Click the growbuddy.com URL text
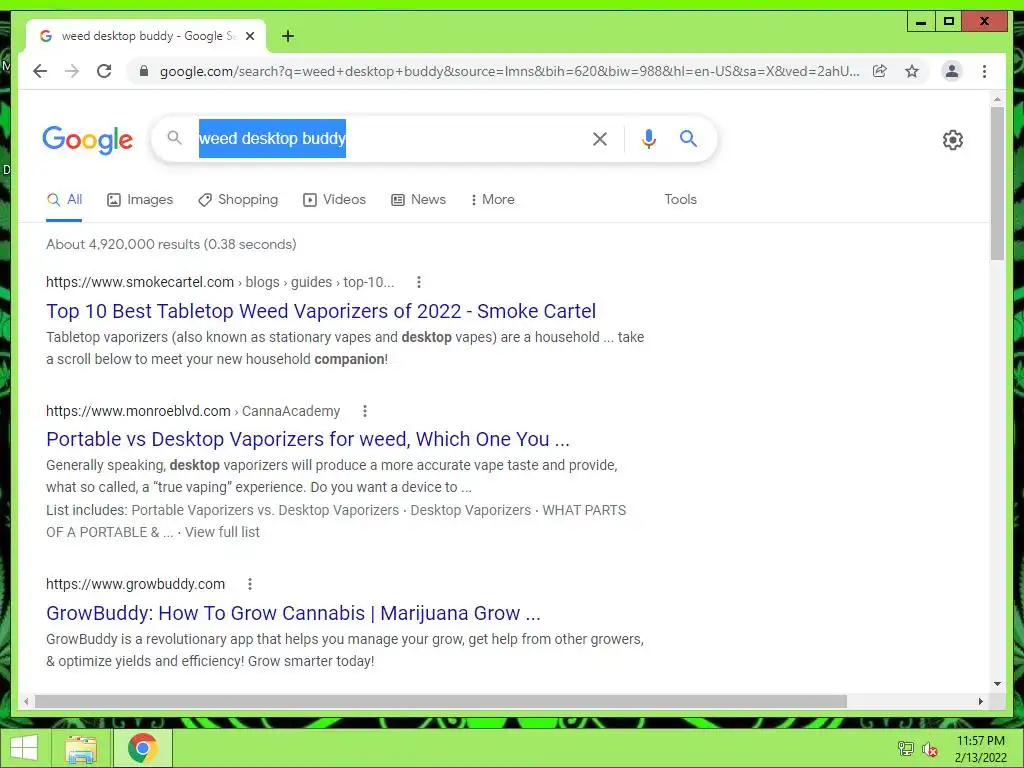Viewport: 1024px width, 768px height. point(135,584)
